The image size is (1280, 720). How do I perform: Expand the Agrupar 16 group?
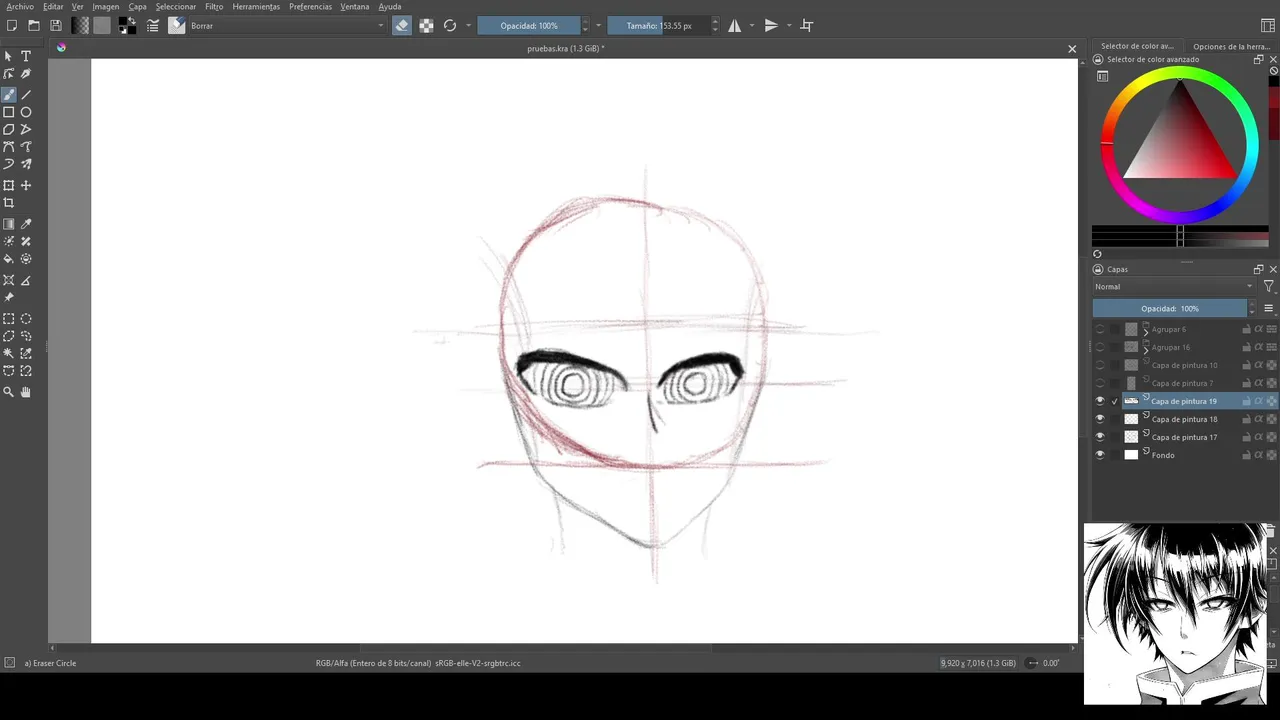point(1146,349)
